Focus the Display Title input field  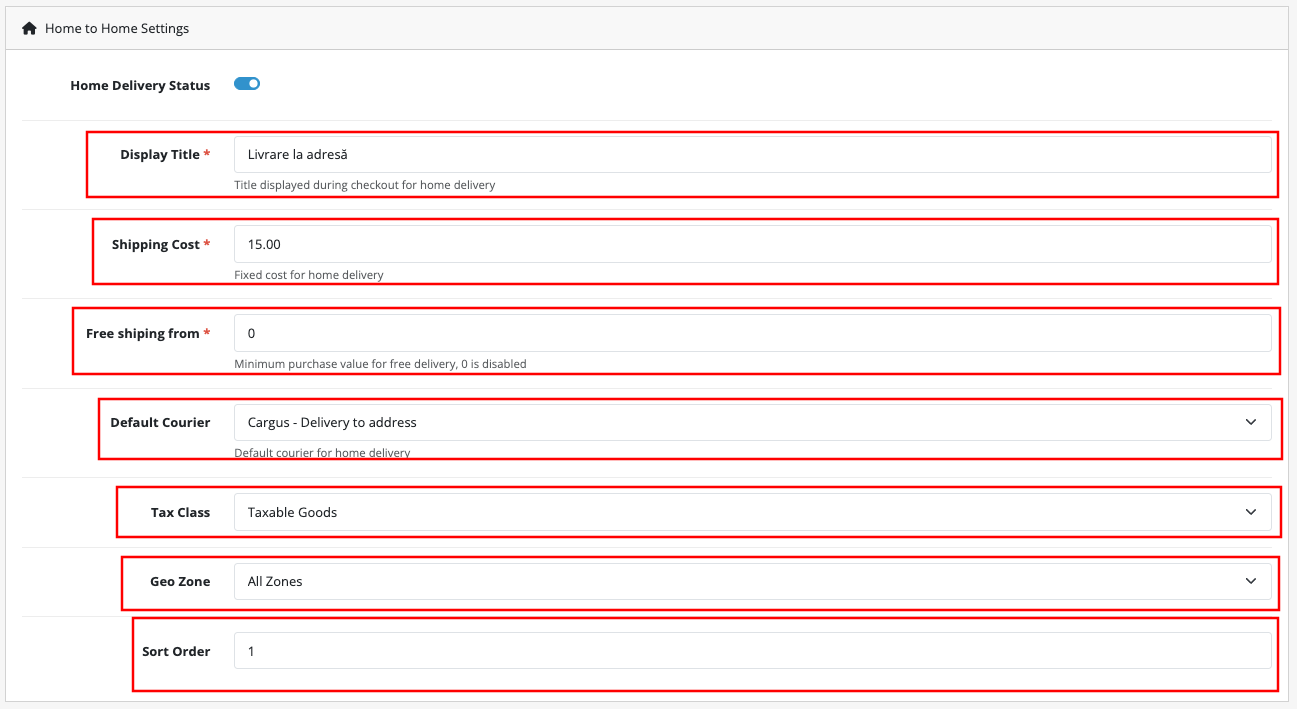753,154
